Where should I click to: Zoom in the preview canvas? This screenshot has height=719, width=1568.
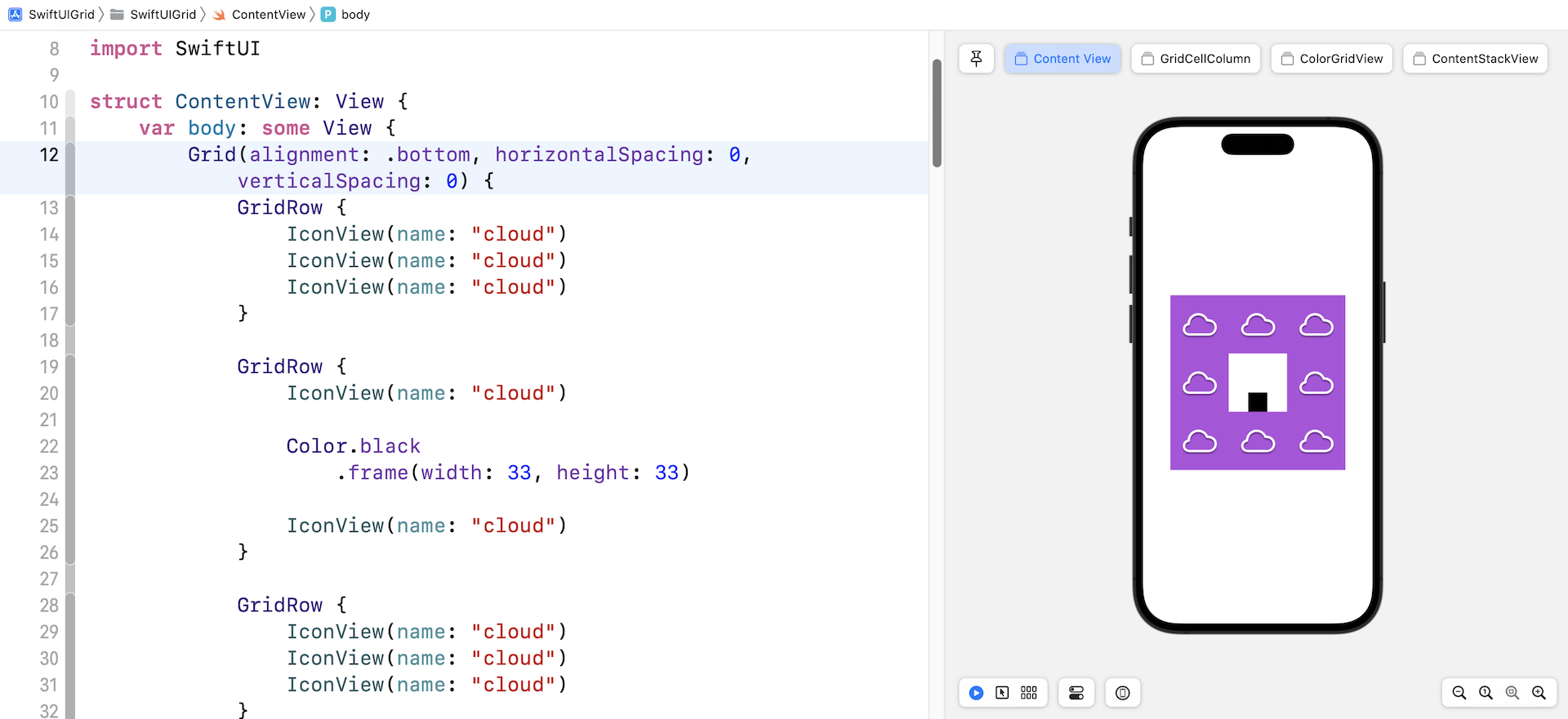[x=1539, y=693]
